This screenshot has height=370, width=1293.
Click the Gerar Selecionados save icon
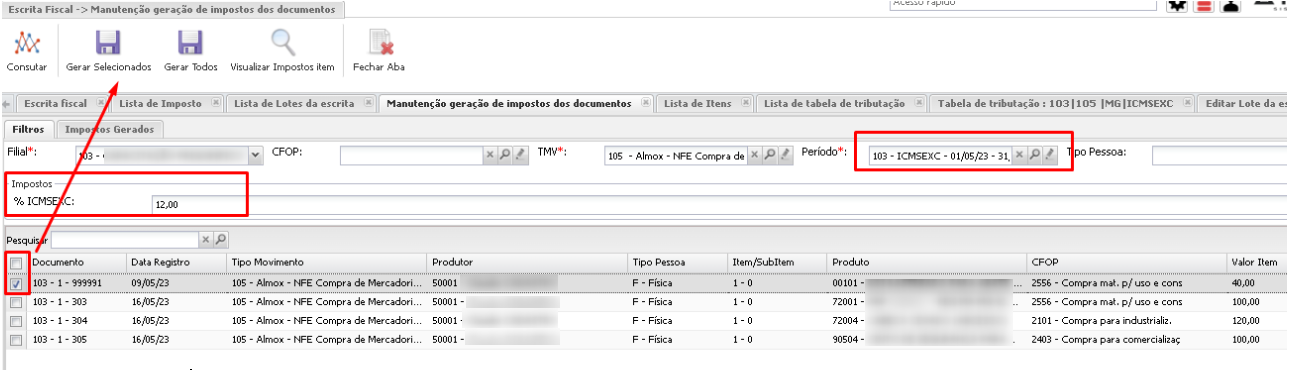click(x=108, y=43)
